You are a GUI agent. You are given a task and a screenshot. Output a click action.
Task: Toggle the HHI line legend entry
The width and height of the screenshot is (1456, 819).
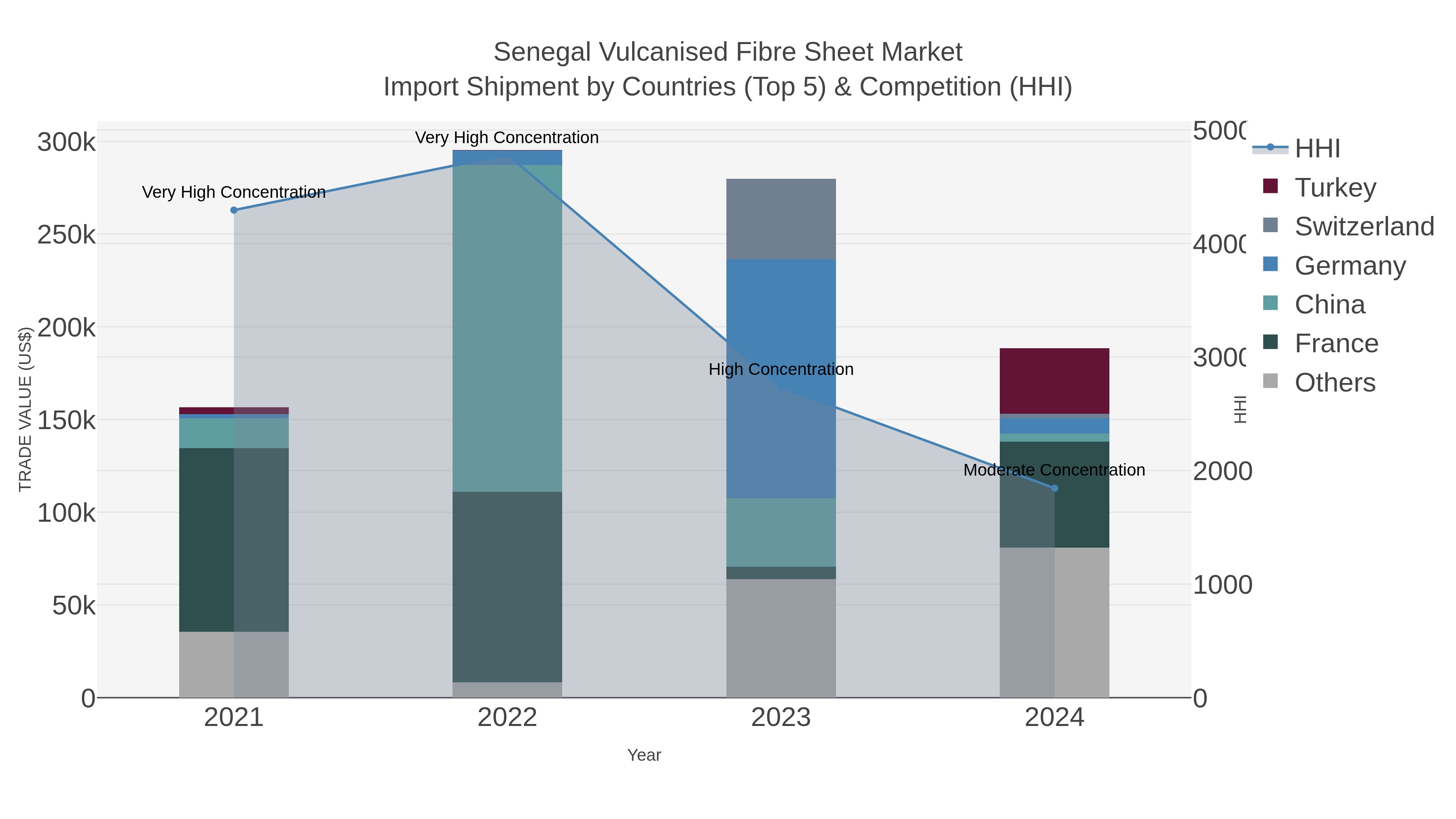(x=1297, y=148)
